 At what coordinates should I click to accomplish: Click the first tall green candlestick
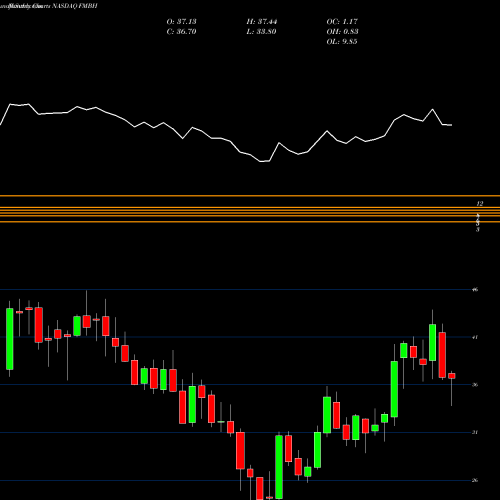pos(10,339)
